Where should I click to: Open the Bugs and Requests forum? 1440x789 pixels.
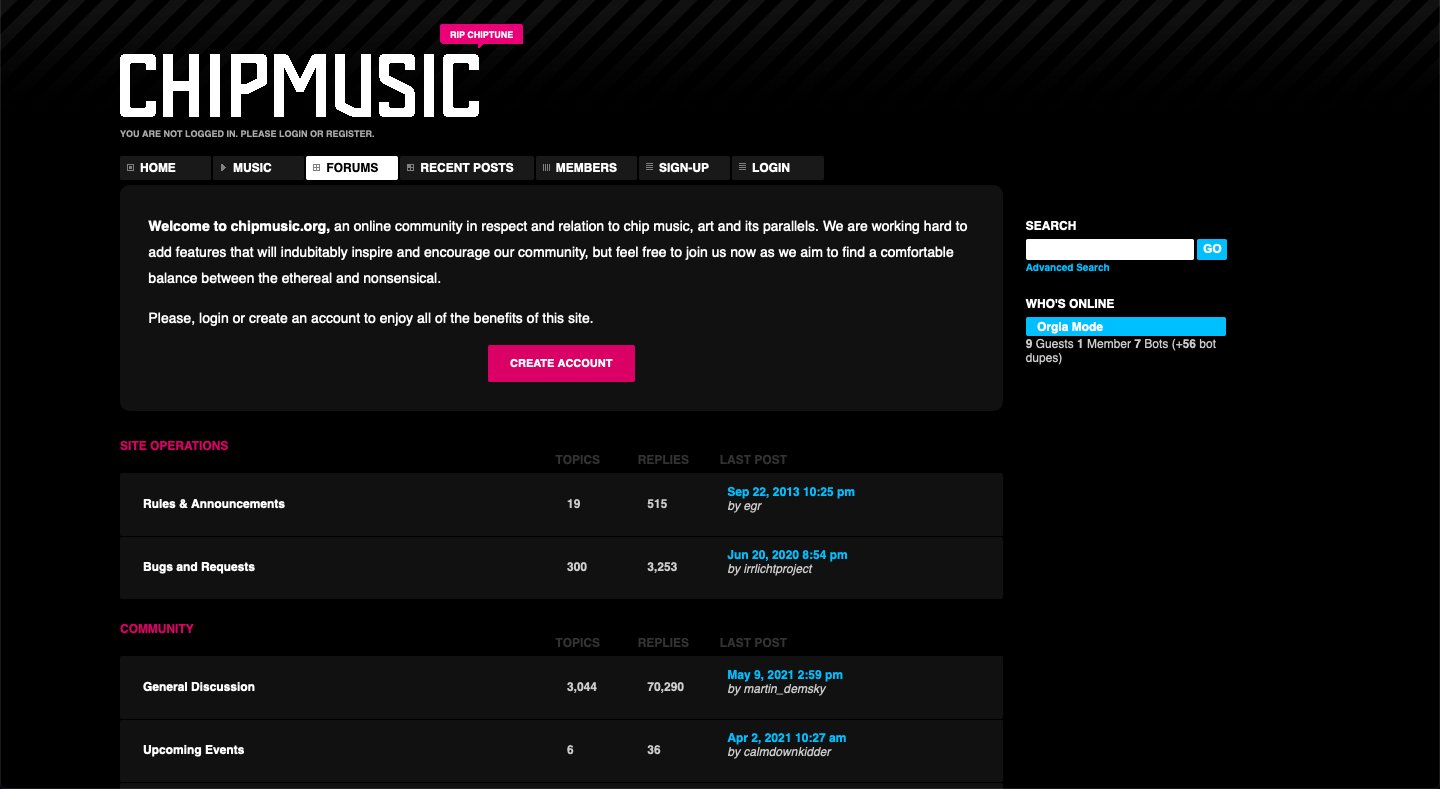coord(199,567)
